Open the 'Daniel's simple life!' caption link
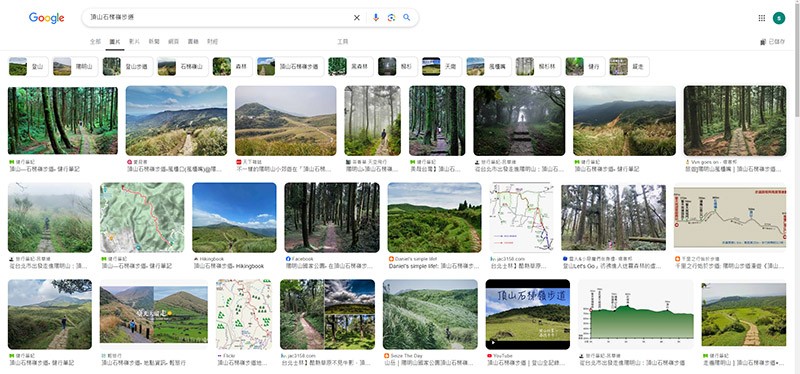 pyautogui.click(x=434, y=266)
